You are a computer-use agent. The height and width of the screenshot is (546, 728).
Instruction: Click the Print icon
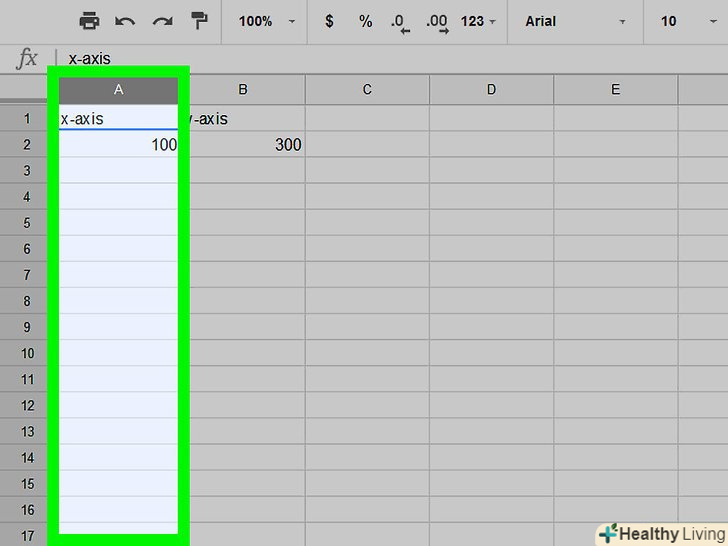(89, 21)
